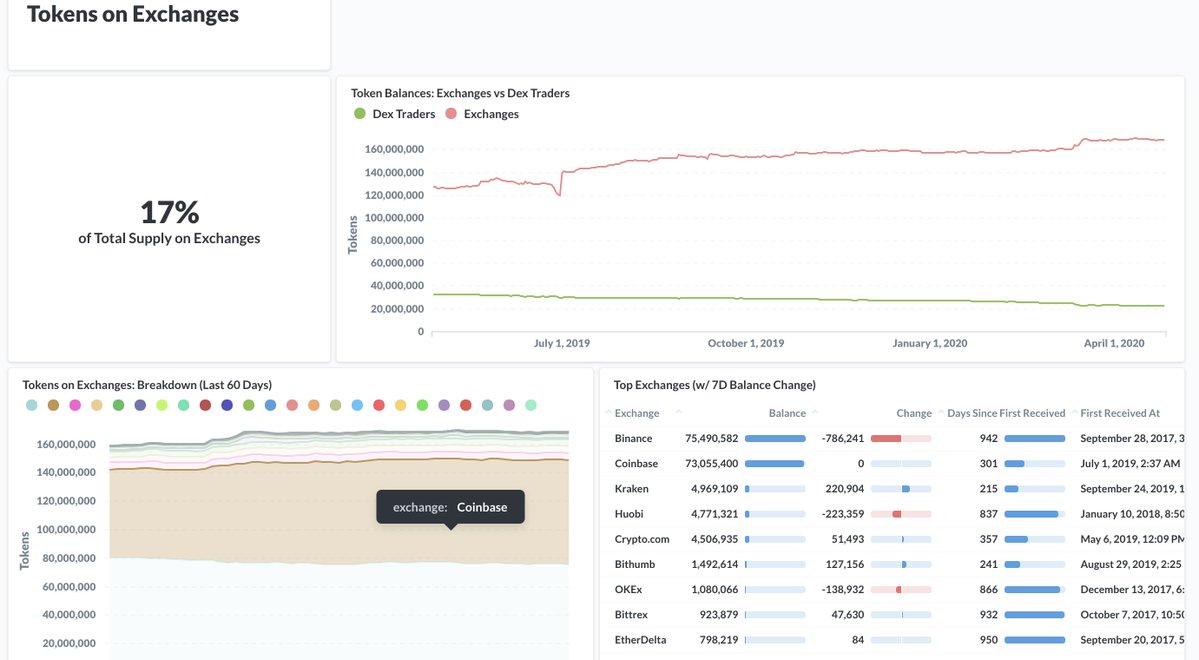Viewport: 1199px width, 660px height.
Task: Select the OKEx exchange cell
Action: (629, 590)
